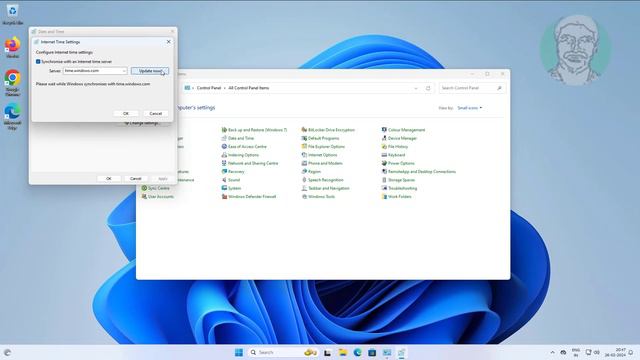
Task: Open Storage Spaces
Action: (398, 180)
